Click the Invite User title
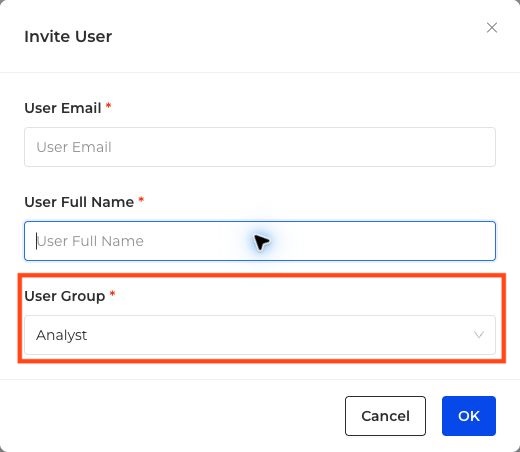 68,36
